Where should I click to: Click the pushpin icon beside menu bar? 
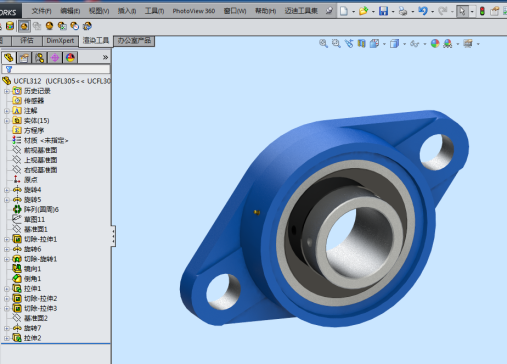[329, 11]
